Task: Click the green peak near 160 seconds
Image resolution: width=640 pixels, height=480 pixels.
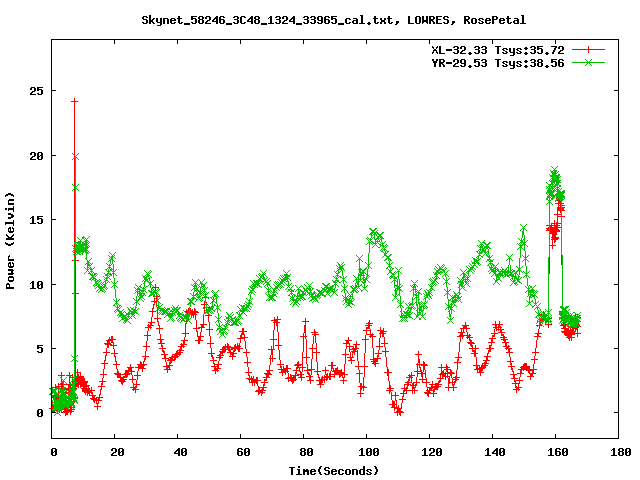Action: tap(554, 170)
